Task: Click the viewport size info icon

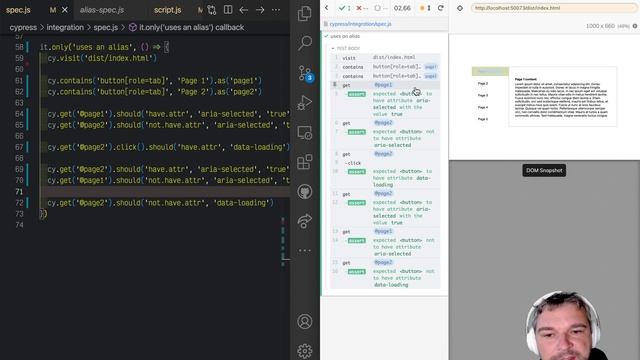Action: (x=635, y=26)
